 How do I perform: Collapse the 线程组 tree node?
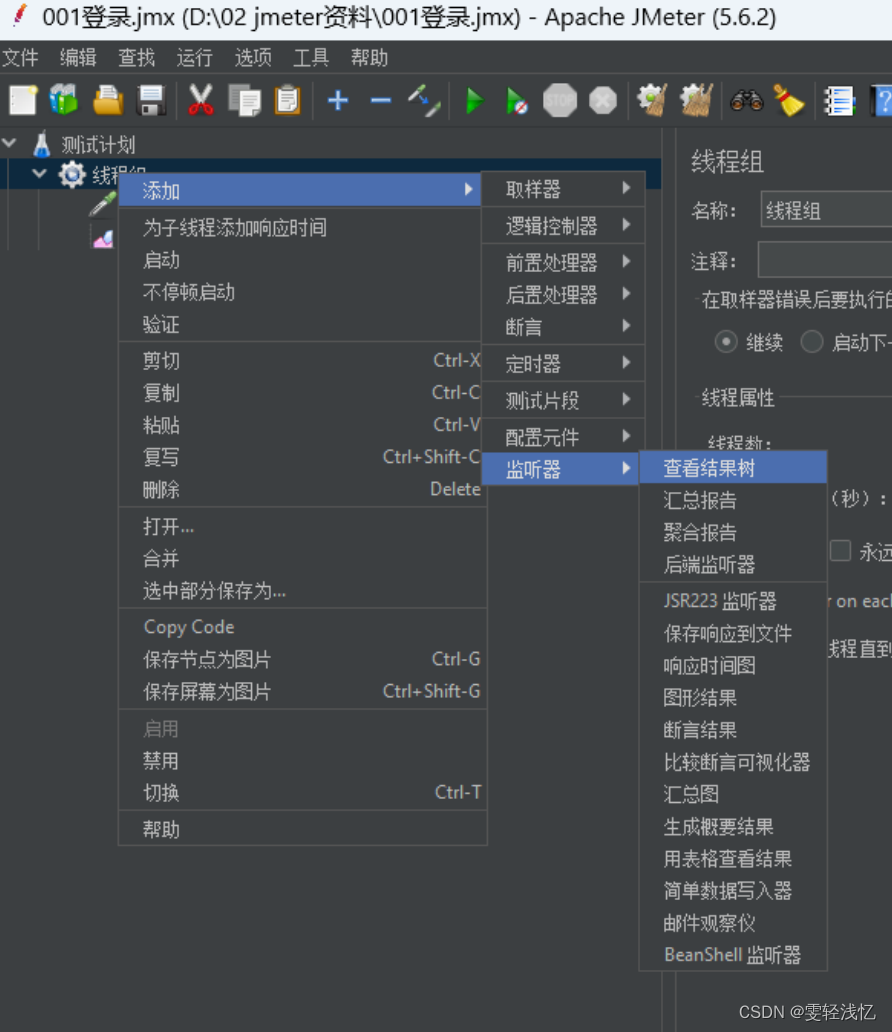[38, 172]
